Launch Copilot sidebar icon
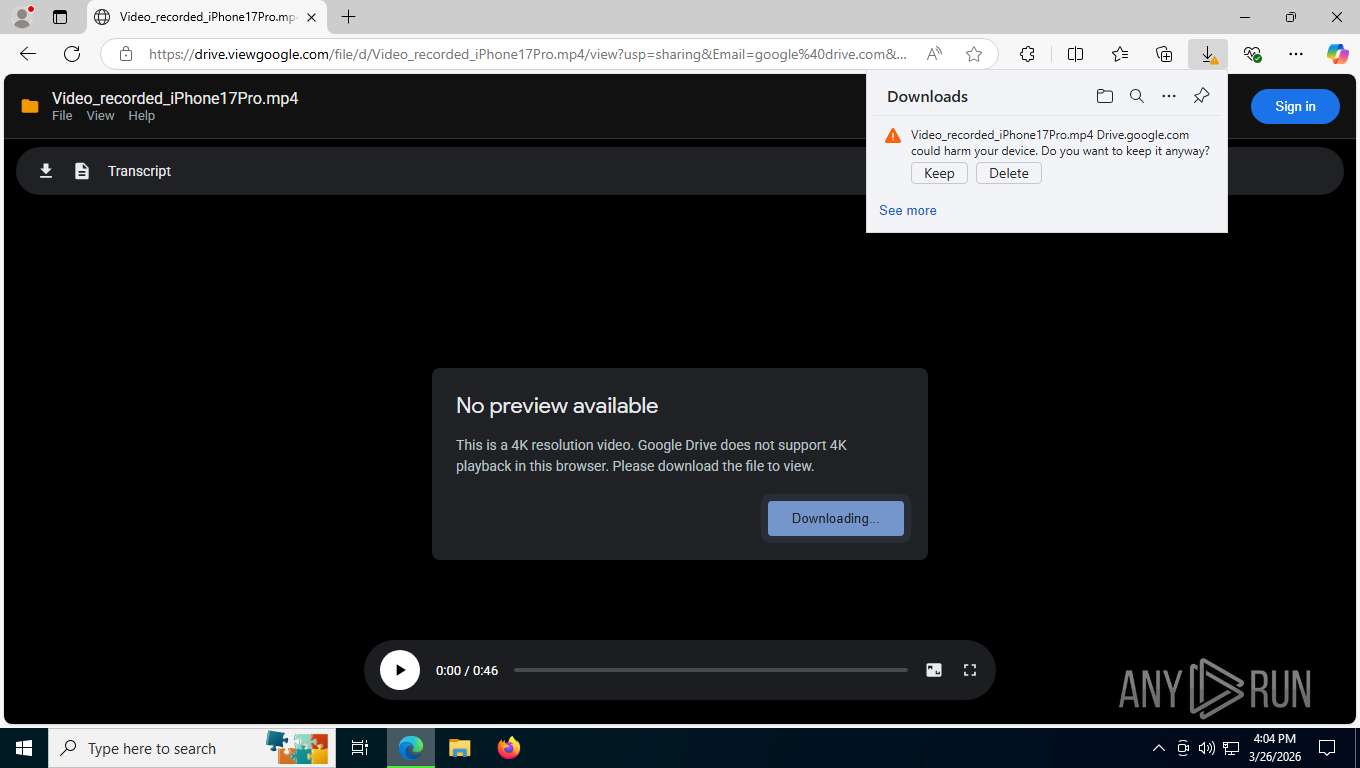The height and width of the screenshot is (768, 1360). tap(1338, 54)
